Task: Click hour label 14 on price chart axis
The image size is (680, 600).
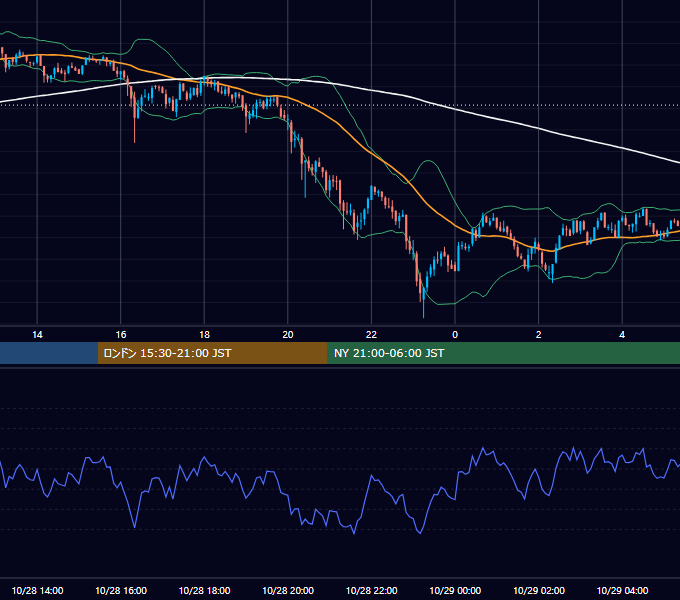Action: point(37,335)
